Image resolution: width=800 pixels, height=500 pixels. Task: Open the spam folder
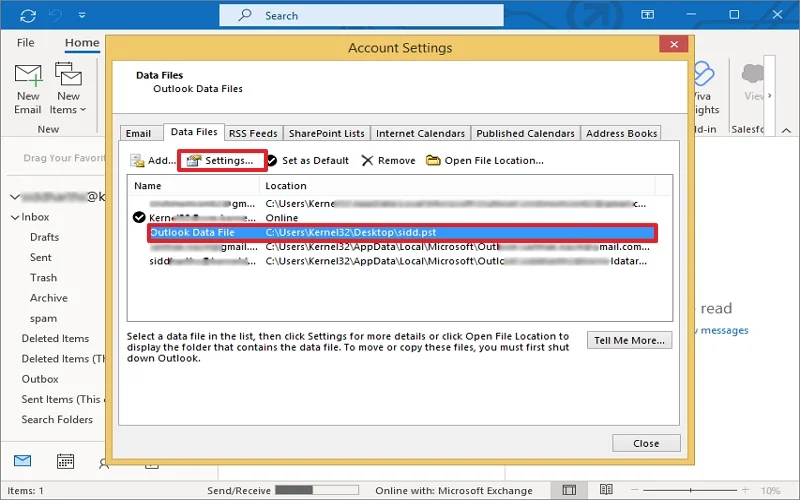point(43,319)
